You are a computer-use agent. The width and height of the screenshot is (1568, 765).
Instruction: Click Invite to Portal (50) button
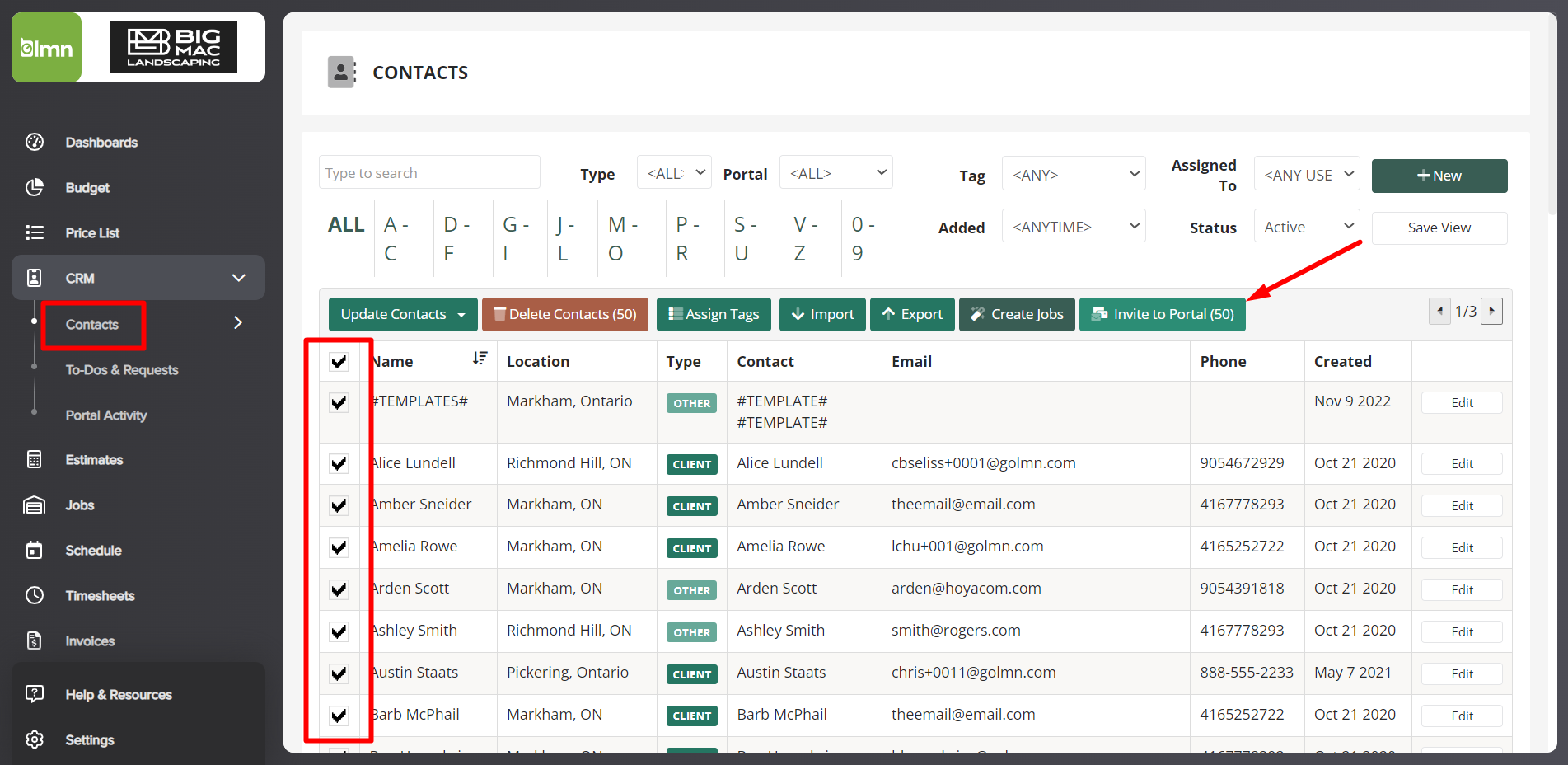tap(1163, 314)
